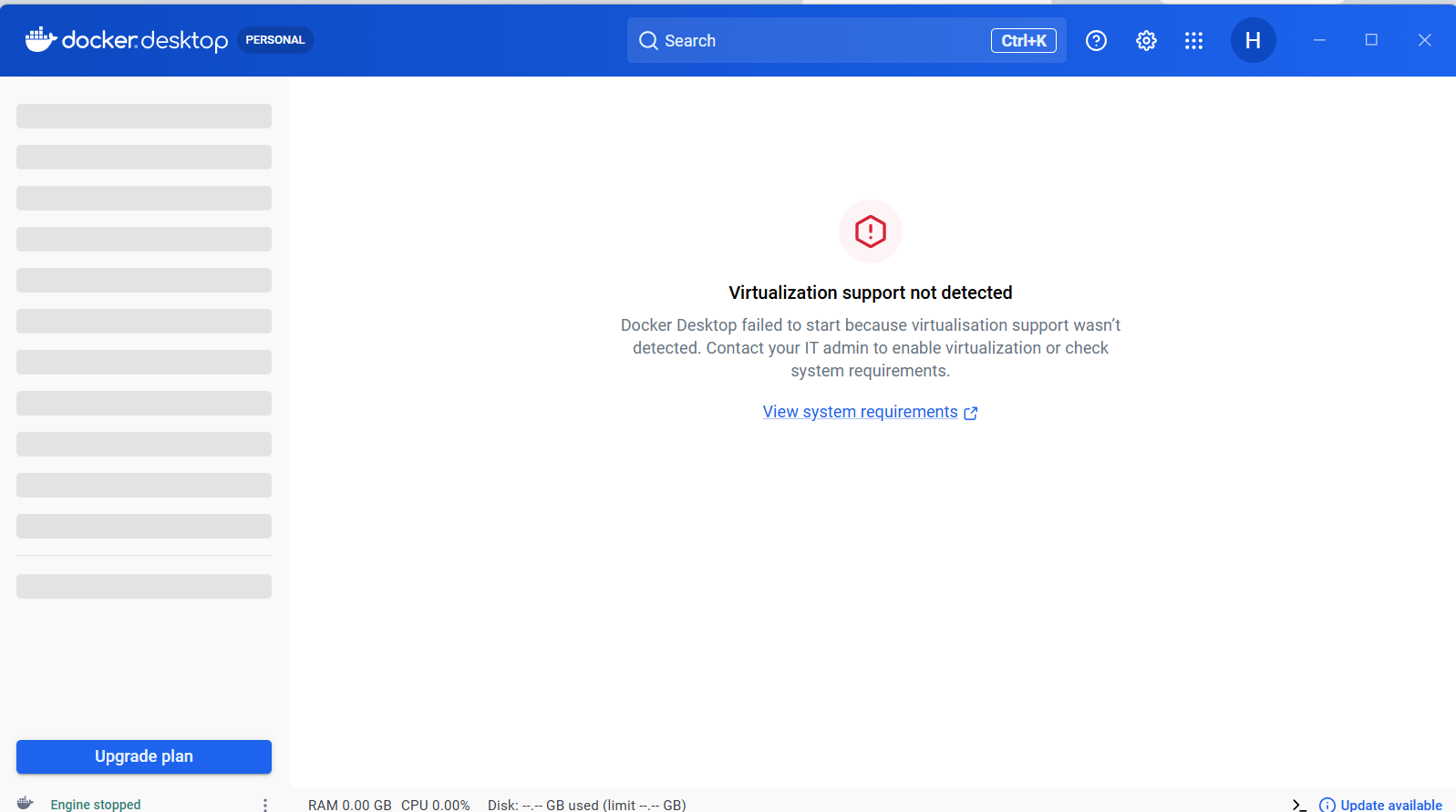Viewport: 1456px width, 812px height.
Task: Open the account avatar labeled H
Action: [x=1253, y=40]
